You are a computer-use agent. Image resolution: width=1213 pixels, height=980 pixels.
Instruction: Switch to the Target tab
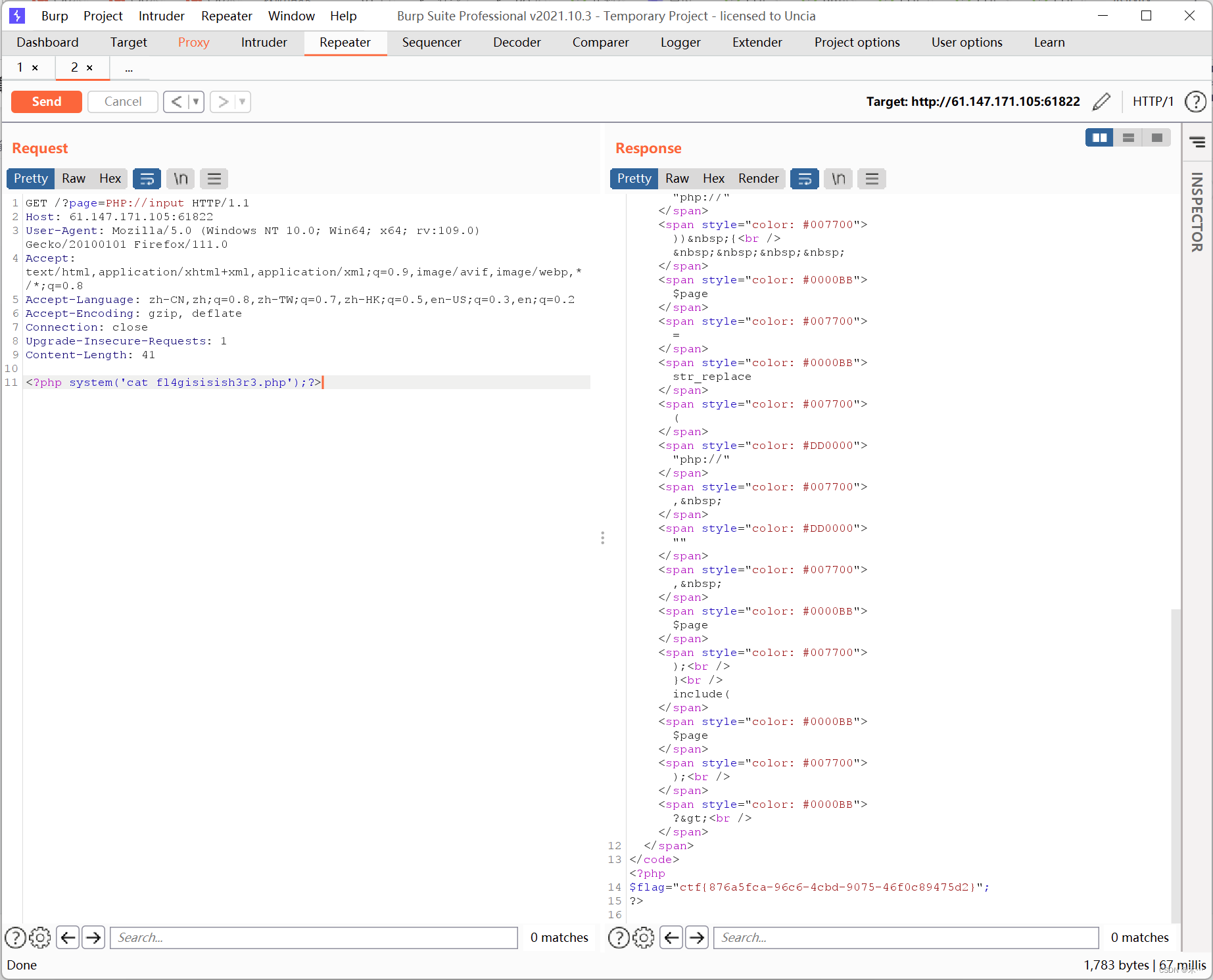[x=129, y=43]
